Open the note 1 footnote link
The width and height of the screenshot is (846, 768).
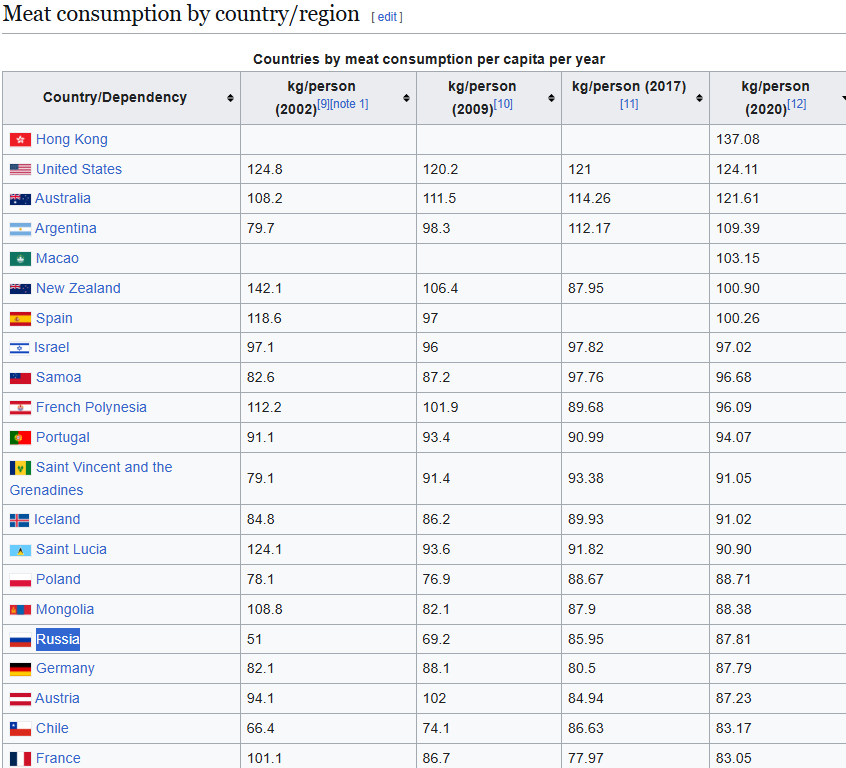[x=349, y=104]
